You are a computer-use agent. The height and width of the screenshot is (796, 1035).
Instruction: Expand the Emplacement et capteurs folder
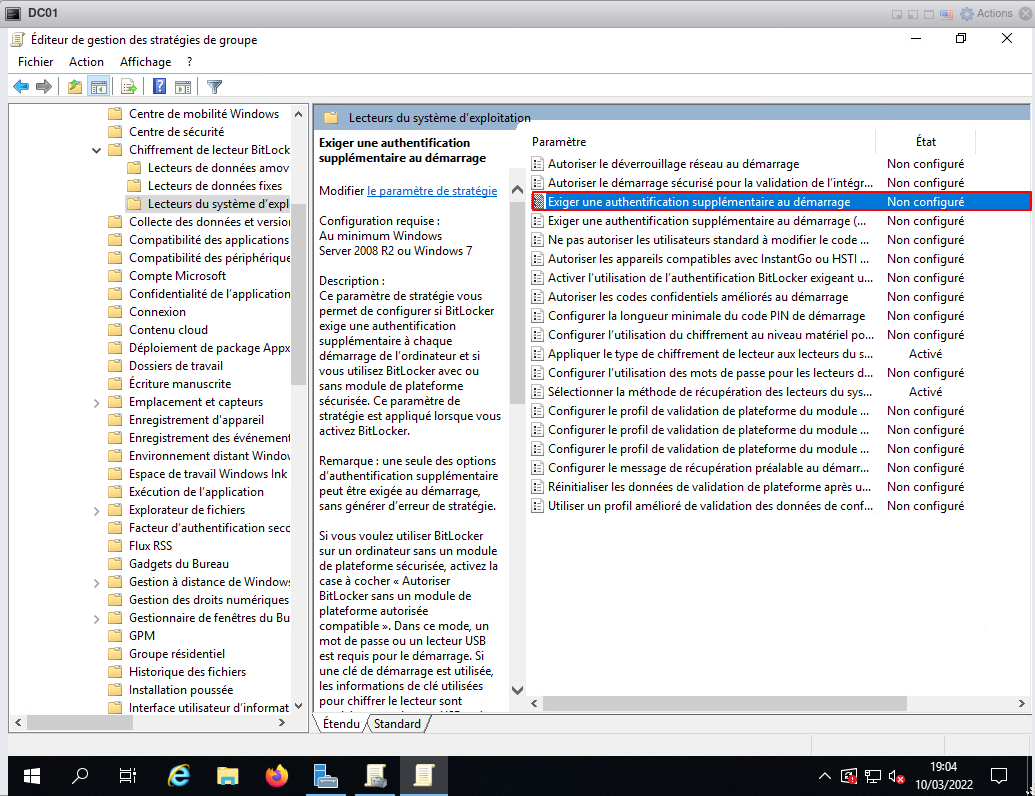(x=96, y=402)
